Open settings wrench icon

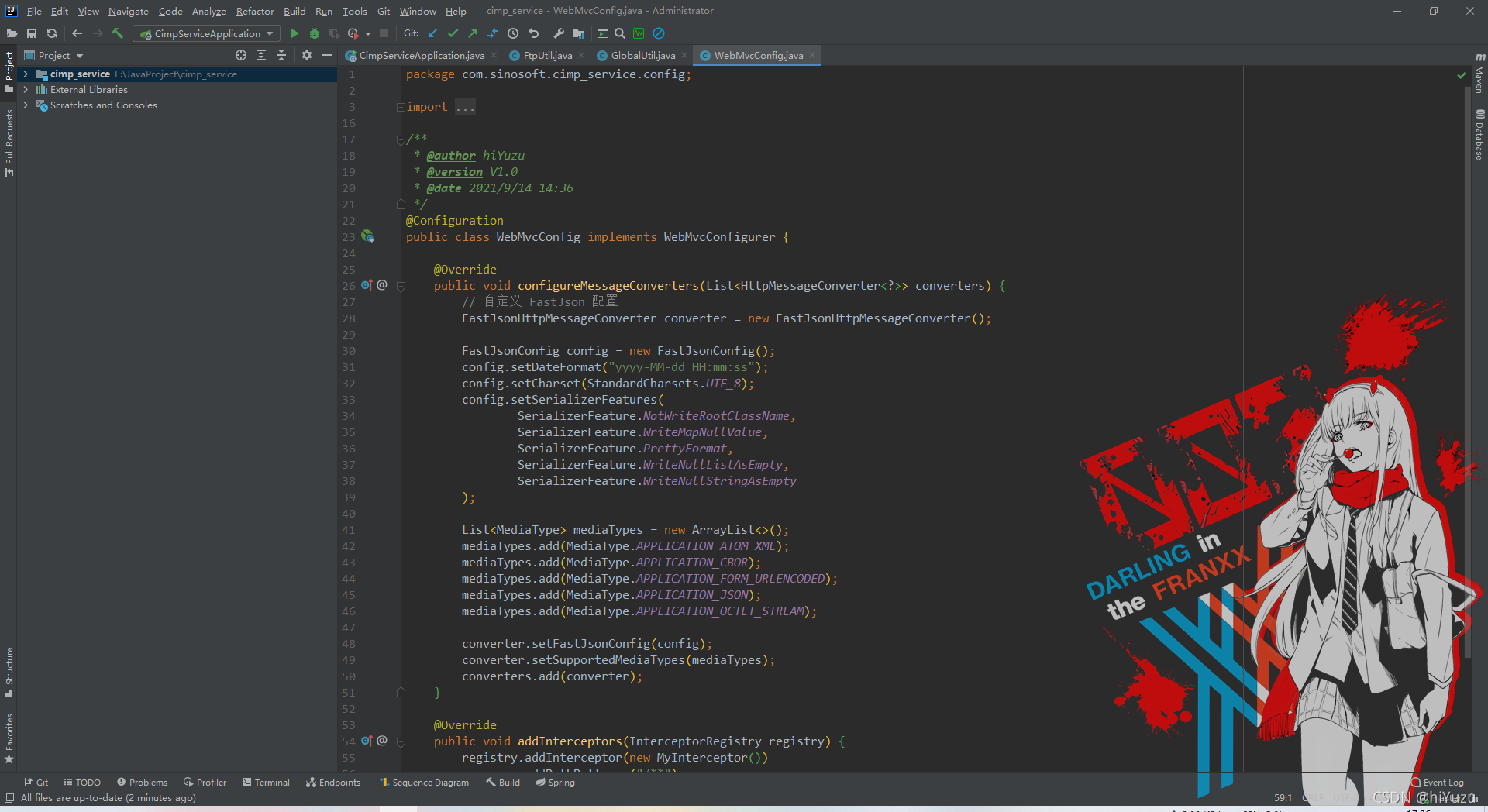559,33
